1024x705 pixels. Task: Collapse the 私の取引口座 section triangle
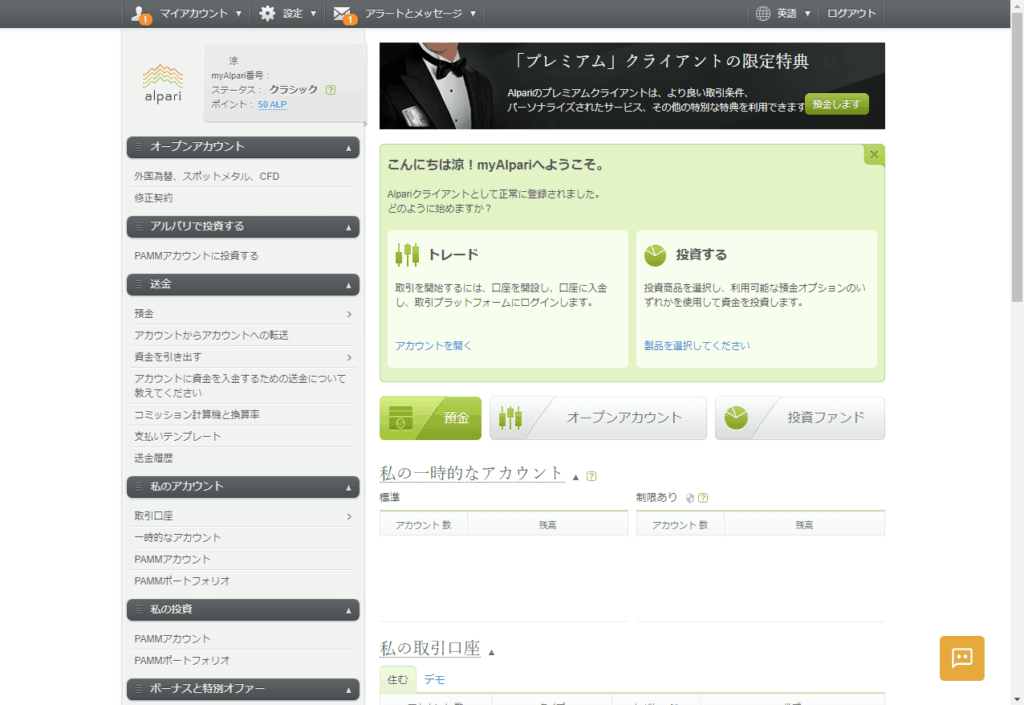coord(492,652)
